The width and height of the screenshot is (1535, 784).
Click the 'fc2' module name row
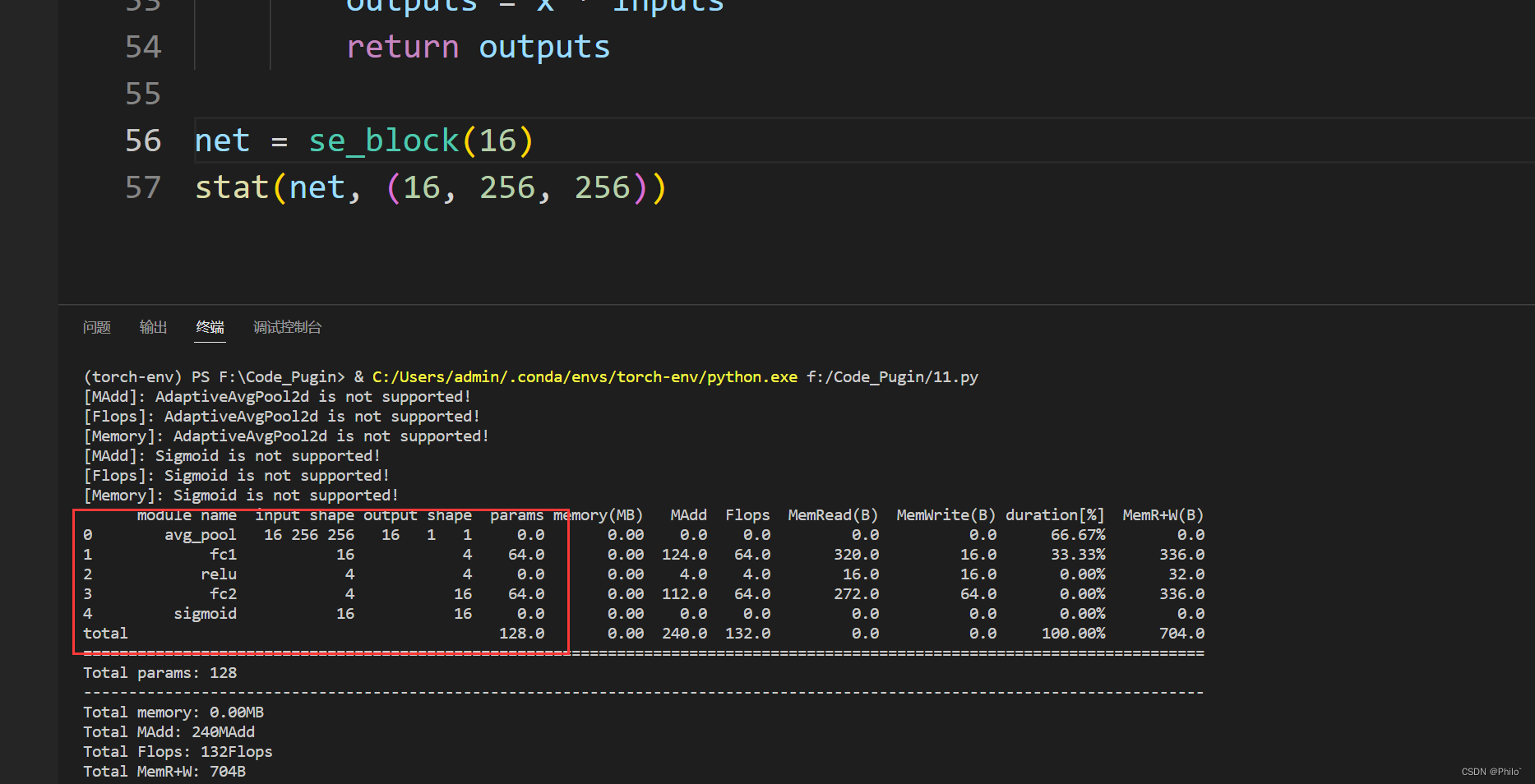[x=223, y=594]
